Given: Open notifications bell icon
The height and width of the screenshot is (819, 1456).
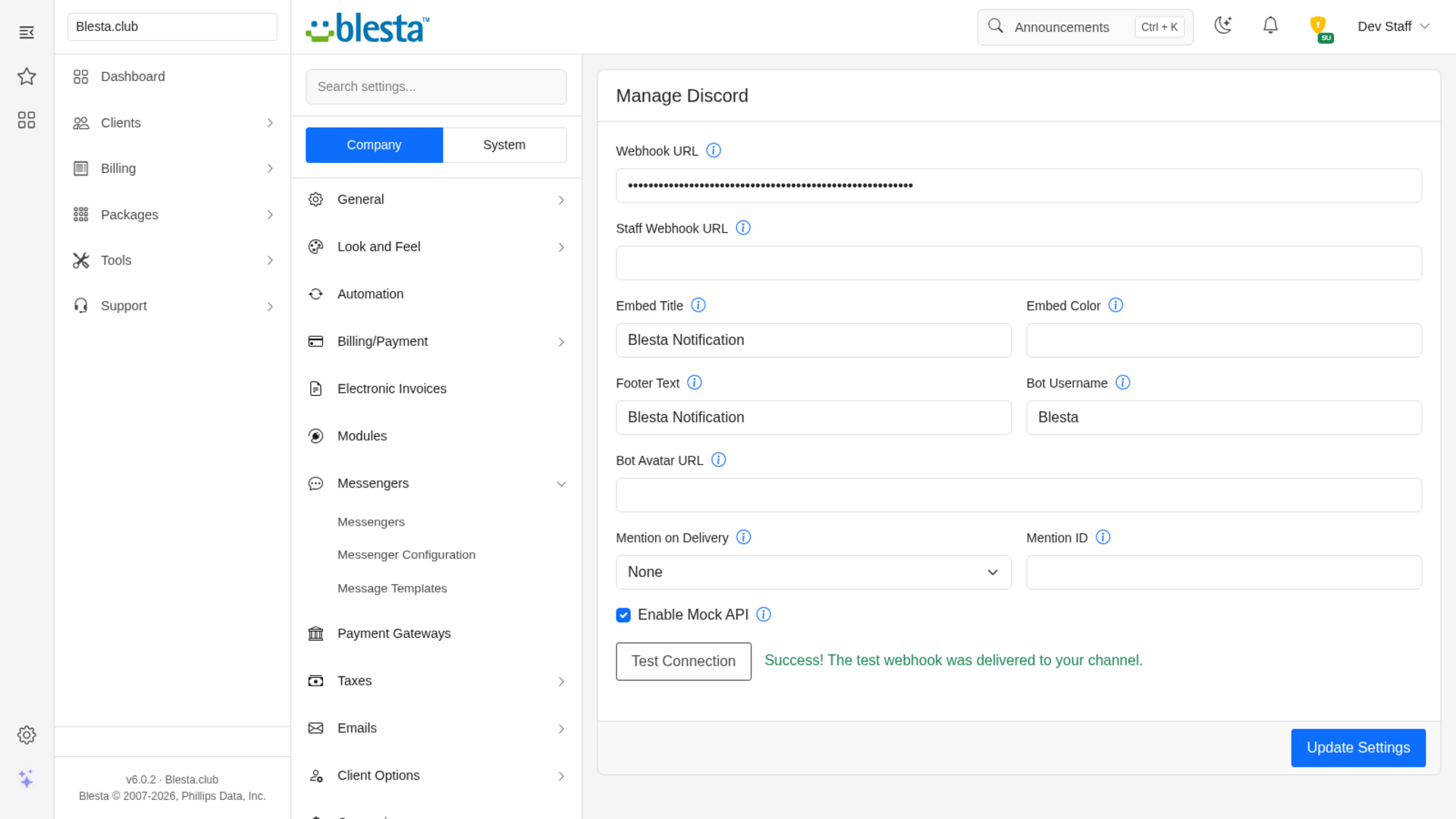Looking at the screenshot, I should pyautogui.click(x=1270, y=26).
